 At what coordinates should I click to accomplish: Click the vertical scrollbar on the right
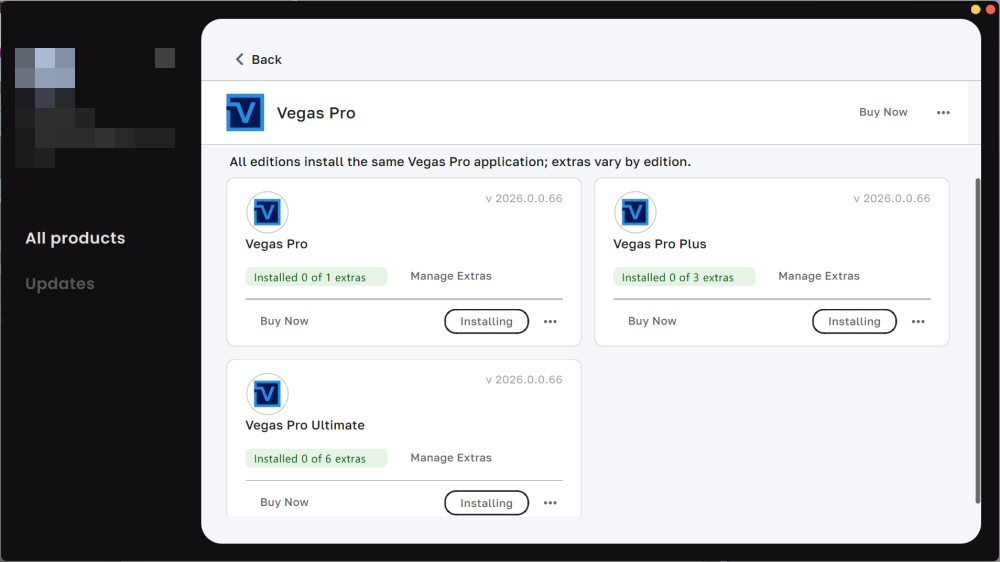point(977,340)
